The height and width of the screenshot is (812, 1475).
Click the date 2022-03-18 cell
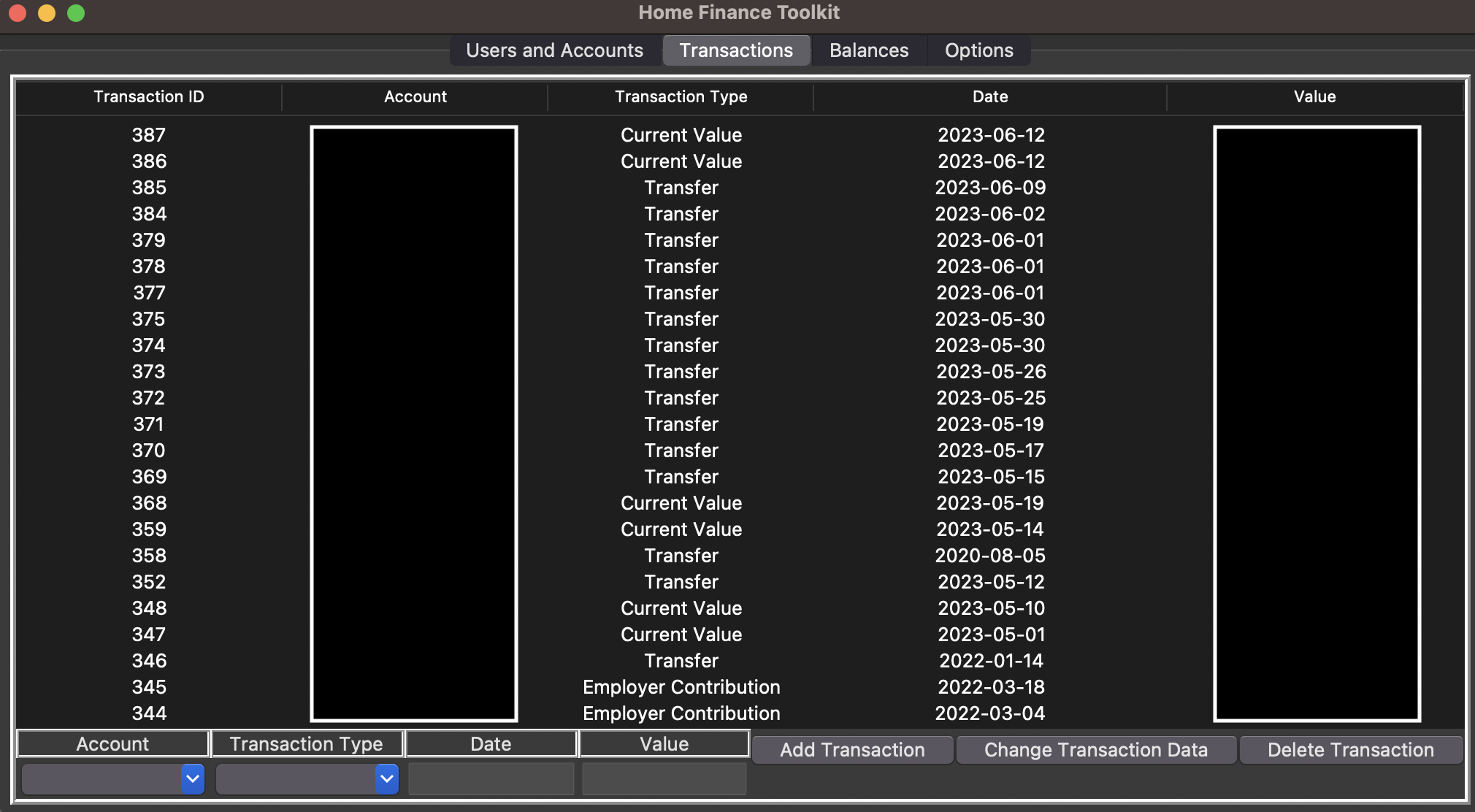click(x=991, y=687)
